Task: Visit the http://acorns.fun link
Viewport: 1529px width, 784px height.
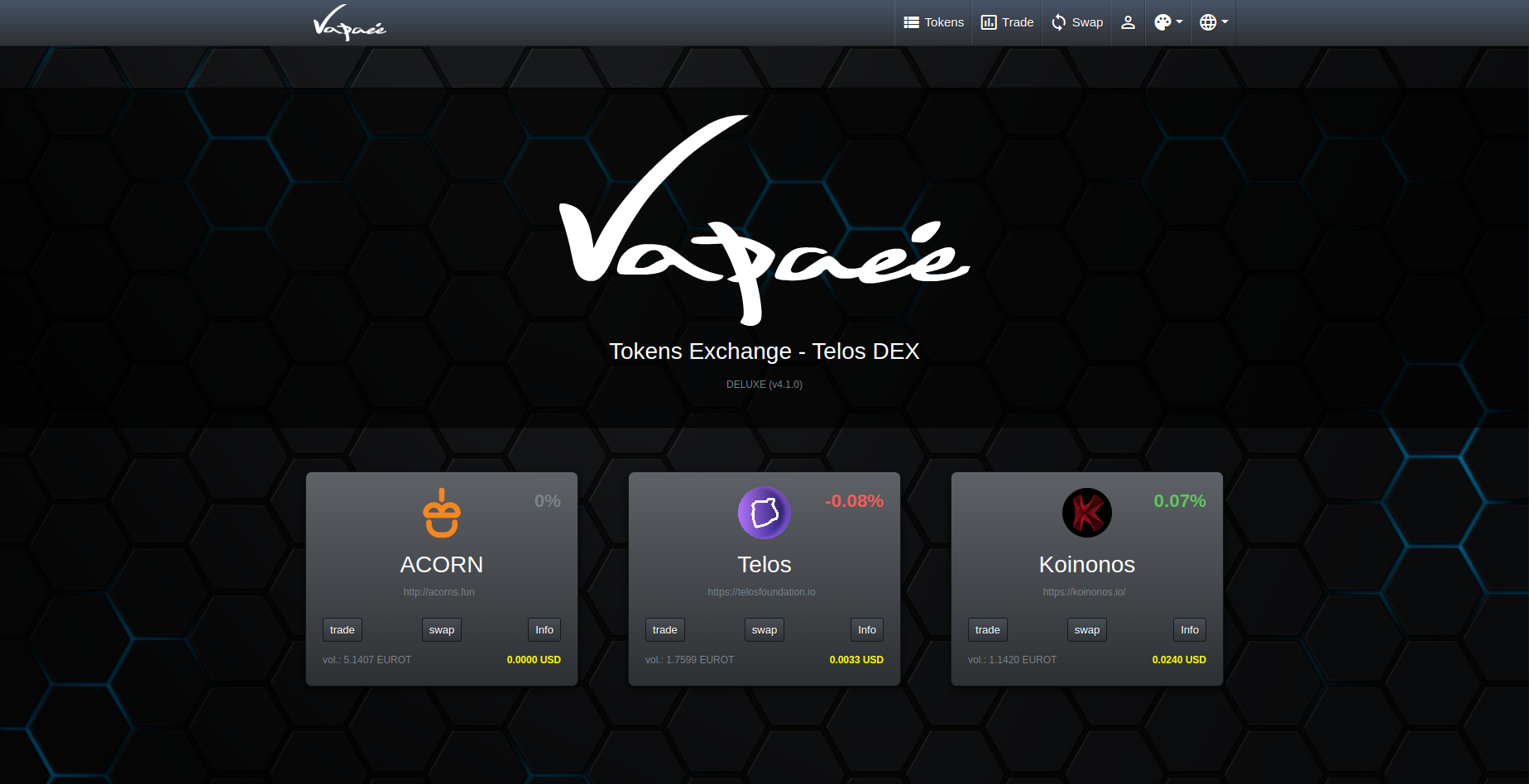Action: [439, 592]
